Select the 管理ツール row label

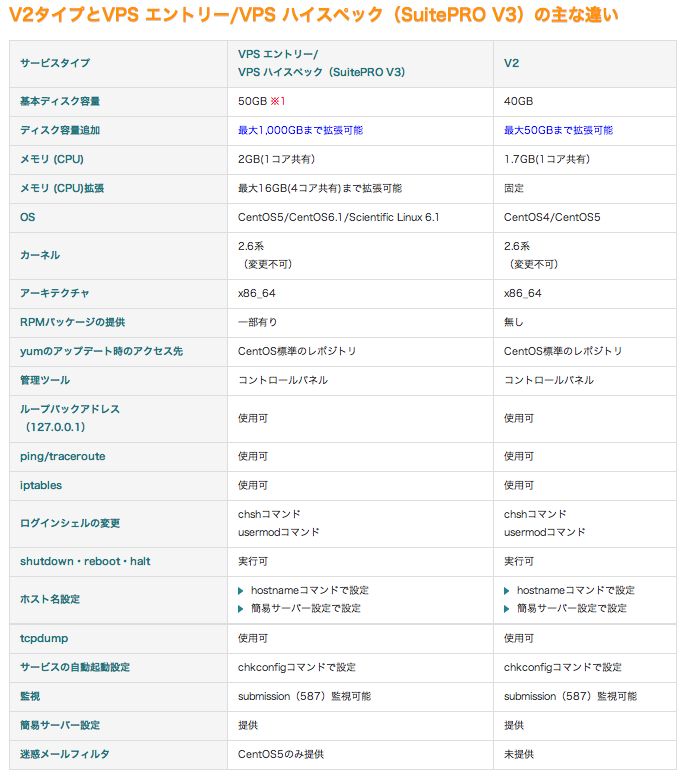tap(45, 381)
